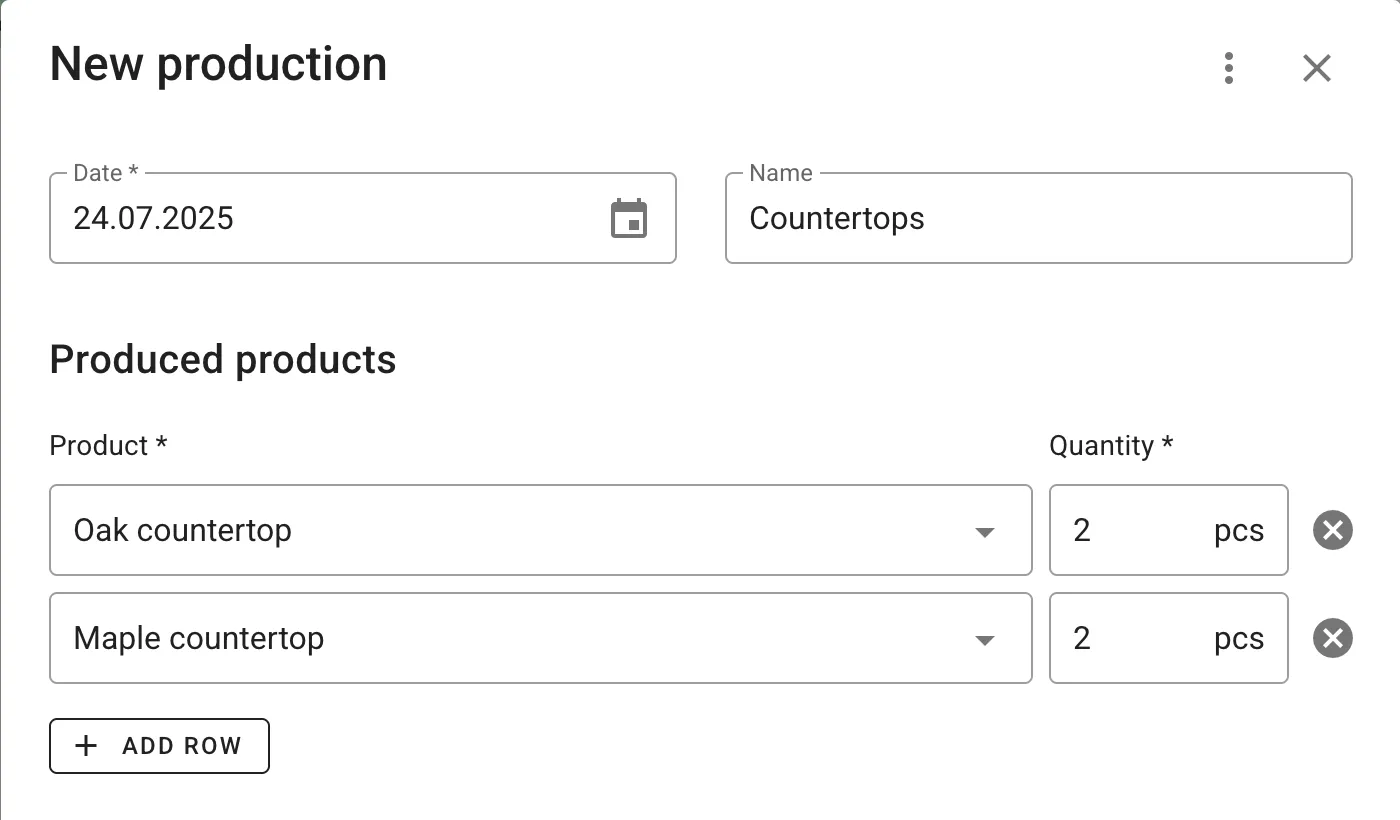This screenshot has width=1400, height=820.
Task: Click the pcs unit in Oak row
Action: pos(1239,531)
